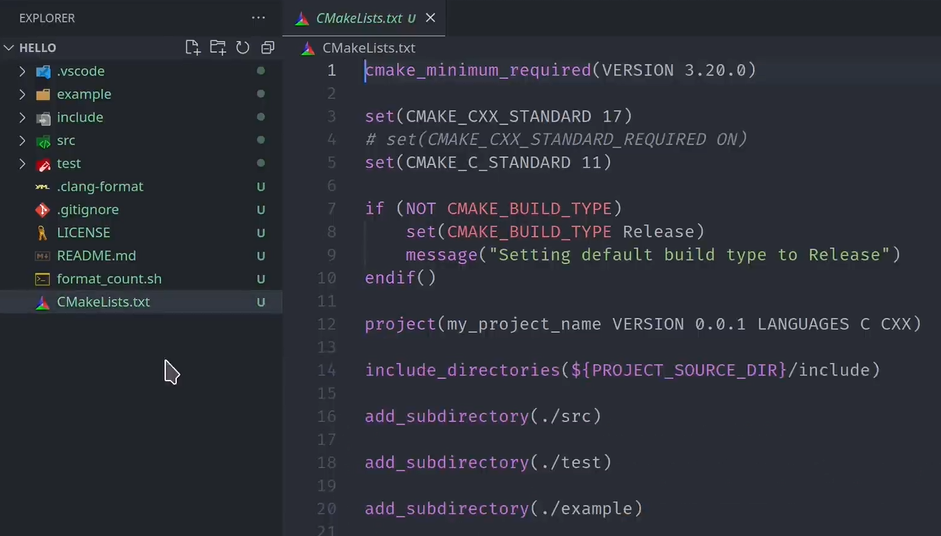941x536 pixels.
Task: Click the New File icon in Explorer
Action: [x=192, y=47]
